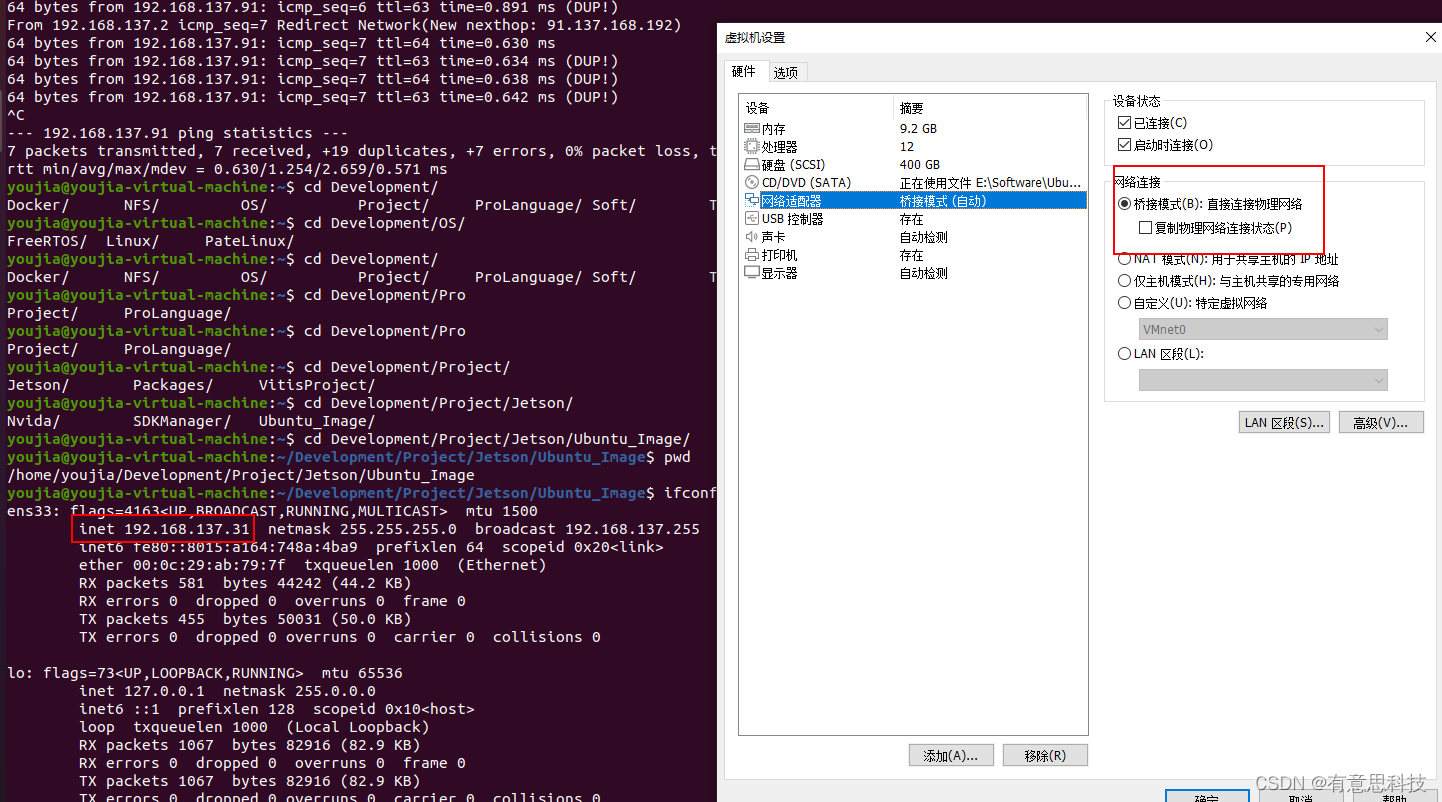Select the sound card (声卡) icon
Screen dimensions: 1442x802
coord(752,237)
